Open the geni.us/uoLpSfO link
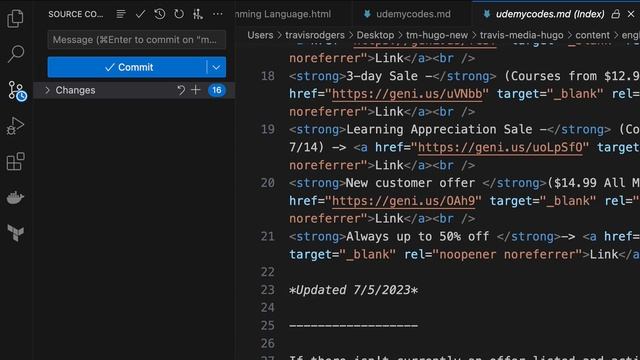 click(x=500, y=147)
